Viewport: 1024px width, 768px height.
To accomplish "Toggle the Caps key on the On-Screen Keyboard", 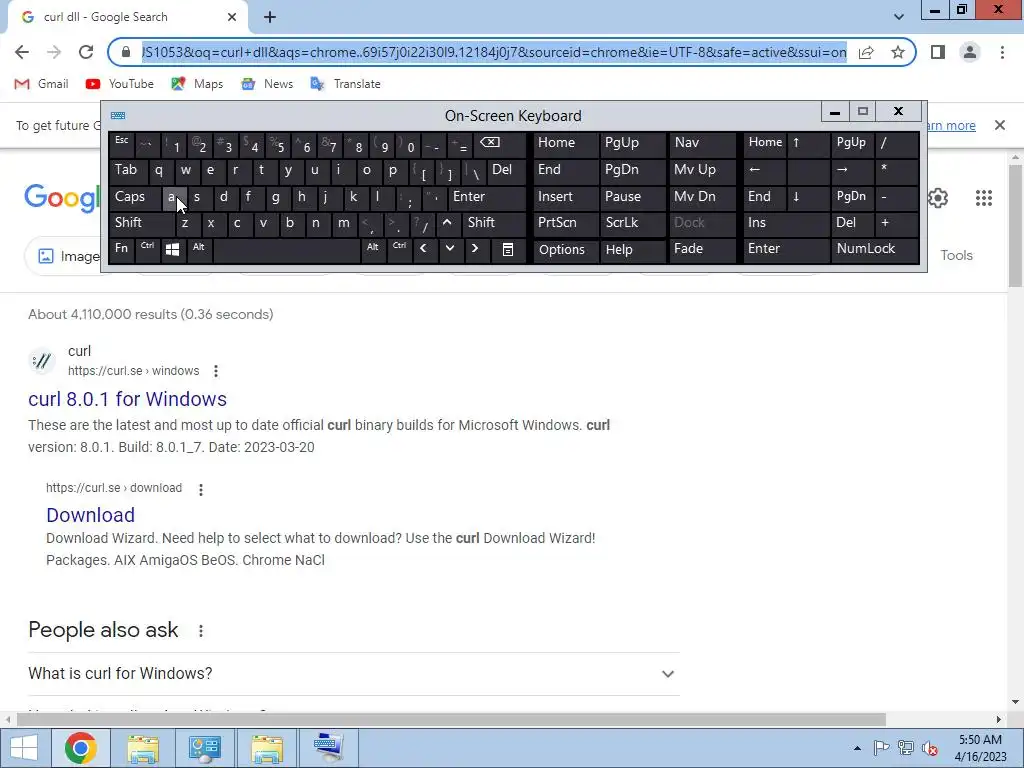I will 135,197.
